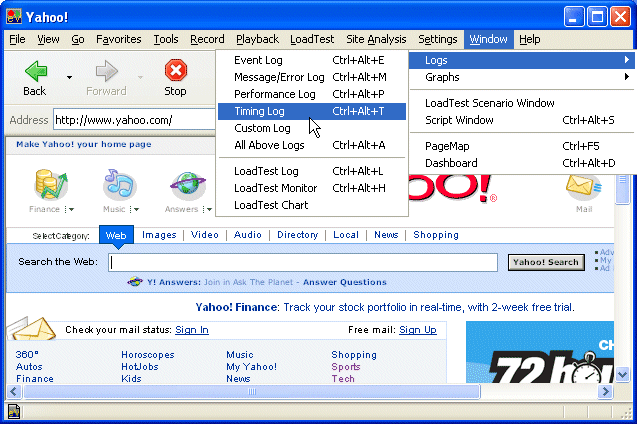
Task: Click the status bar page icon
Action: pos(14,412)
